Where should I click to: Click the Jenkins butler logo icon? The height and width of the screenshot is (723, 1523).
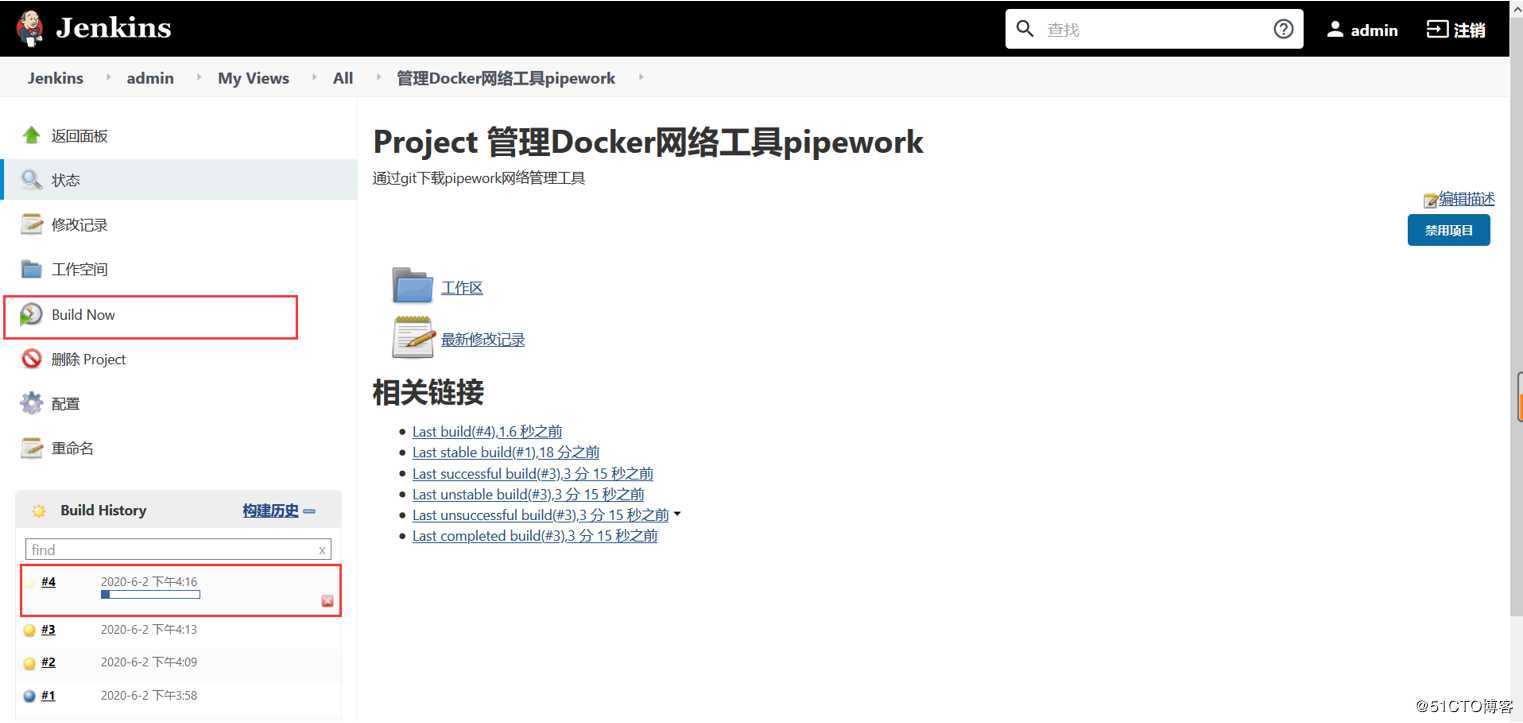point(30,28)
